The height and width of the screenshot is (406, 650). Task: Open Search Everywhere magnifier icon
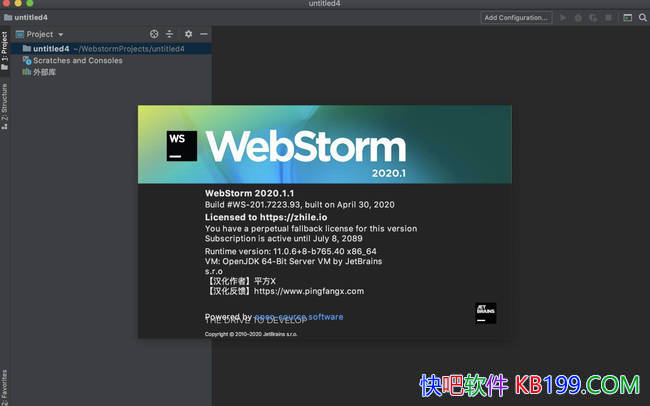[641, 17]
